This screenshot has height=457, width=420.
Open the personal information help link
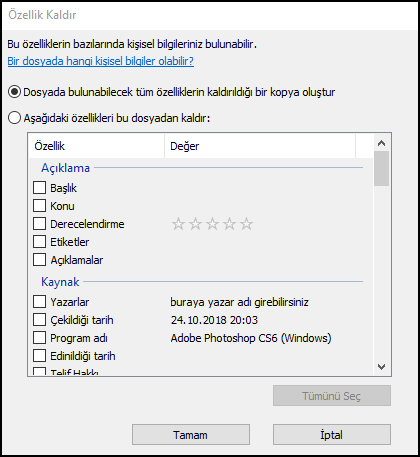click(x=101, y=61)
